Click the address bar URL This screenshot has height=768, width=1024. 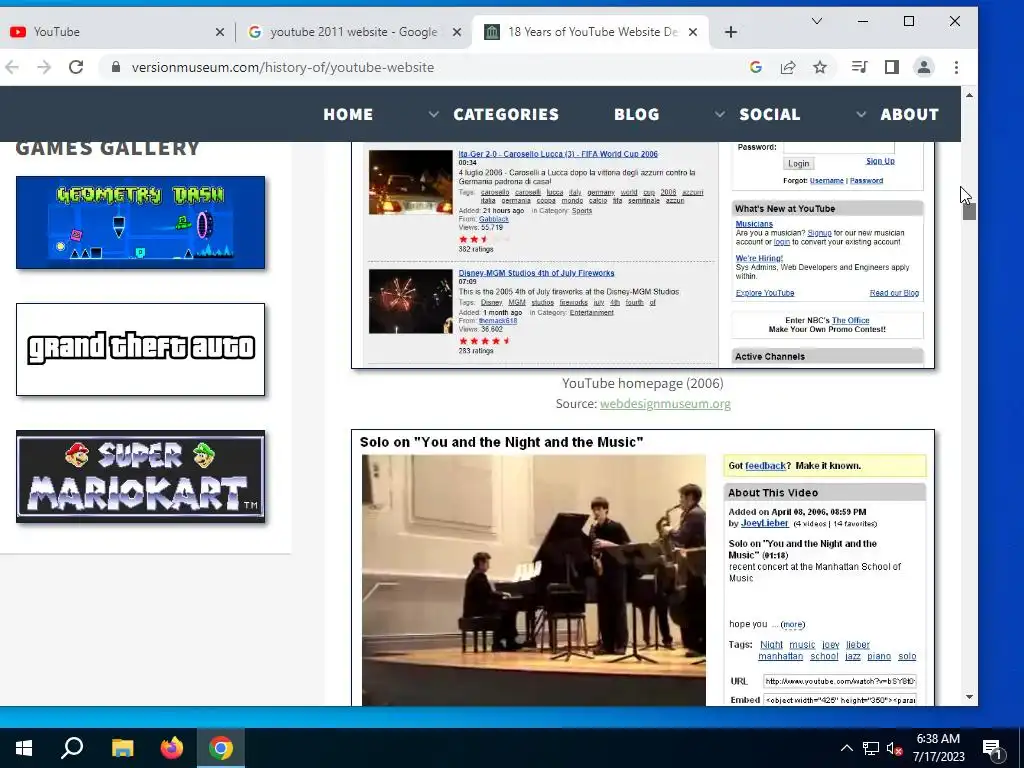click(283, 67)
